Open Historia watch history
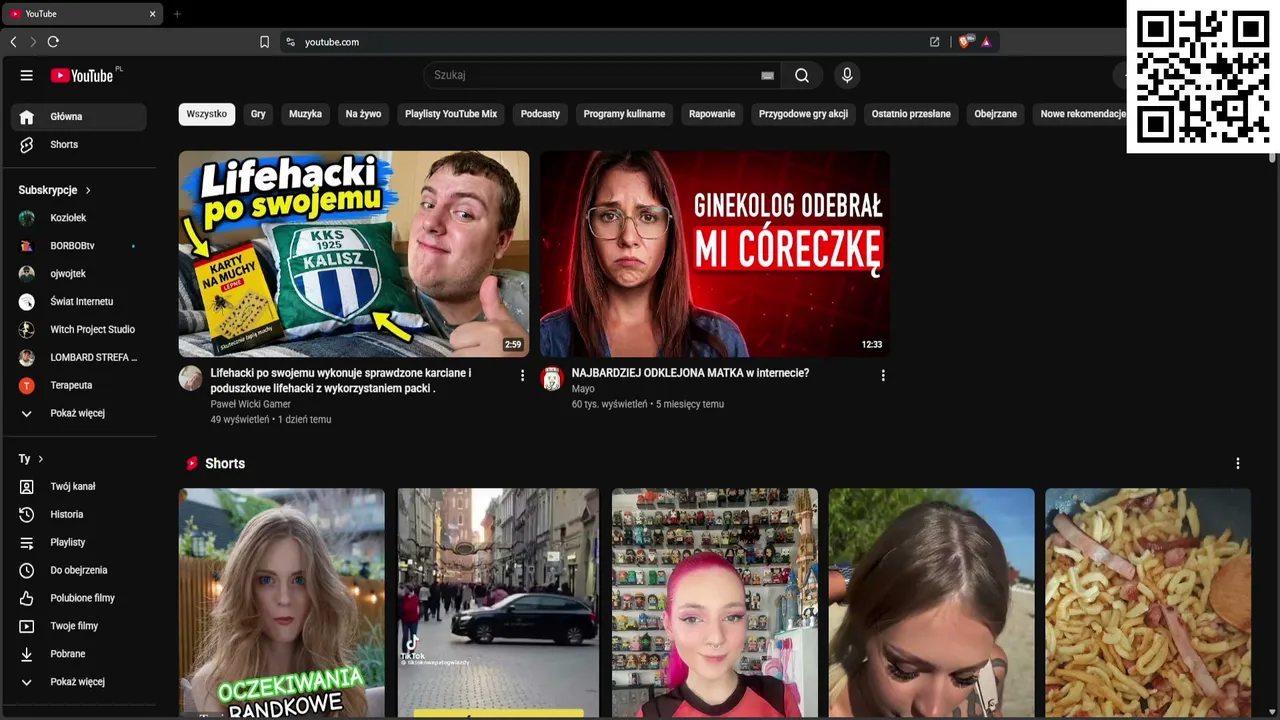This screenshot has height=720, width=1280. [x=79, y=515]
